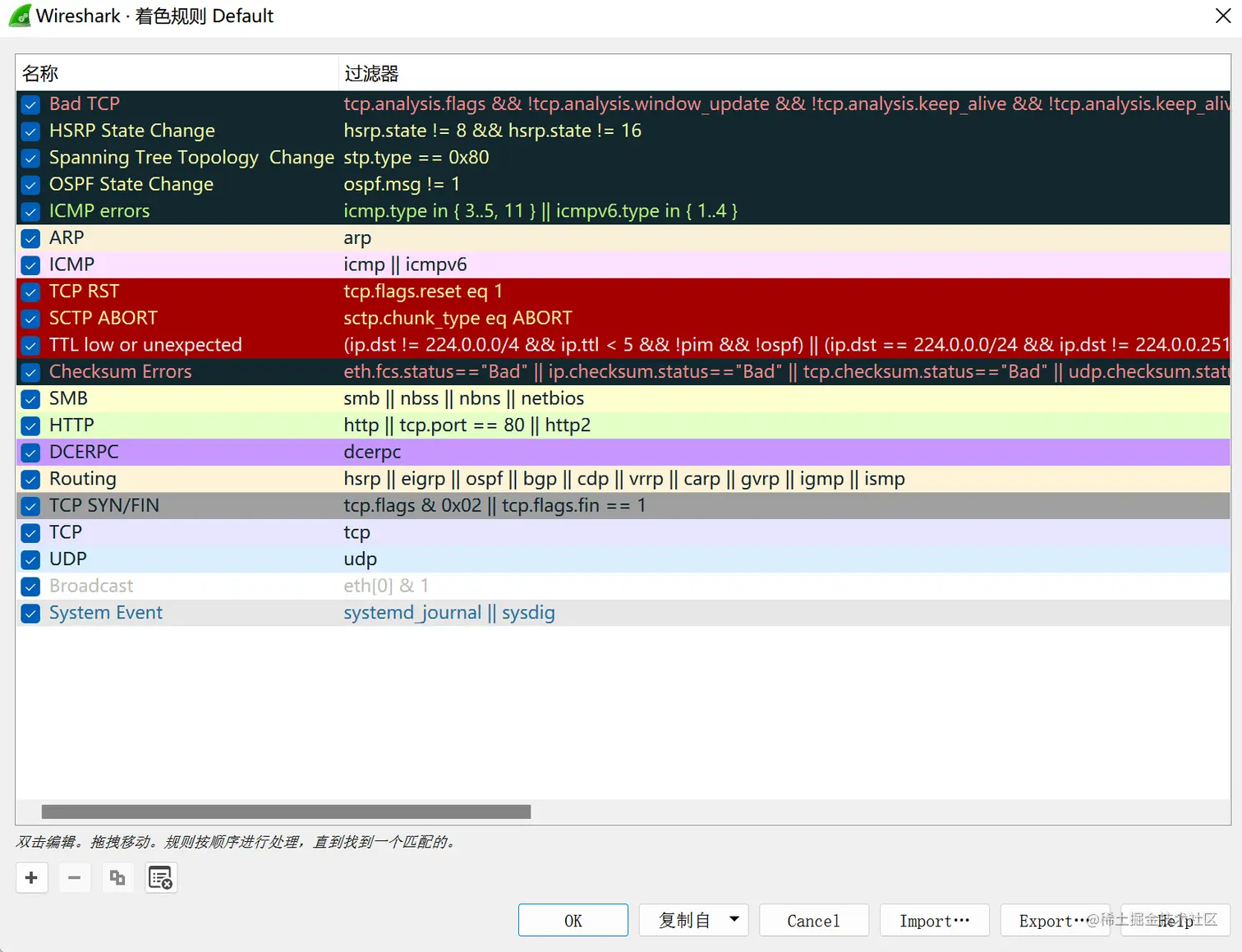Select the Broadcast rule name

click(91, 586)
